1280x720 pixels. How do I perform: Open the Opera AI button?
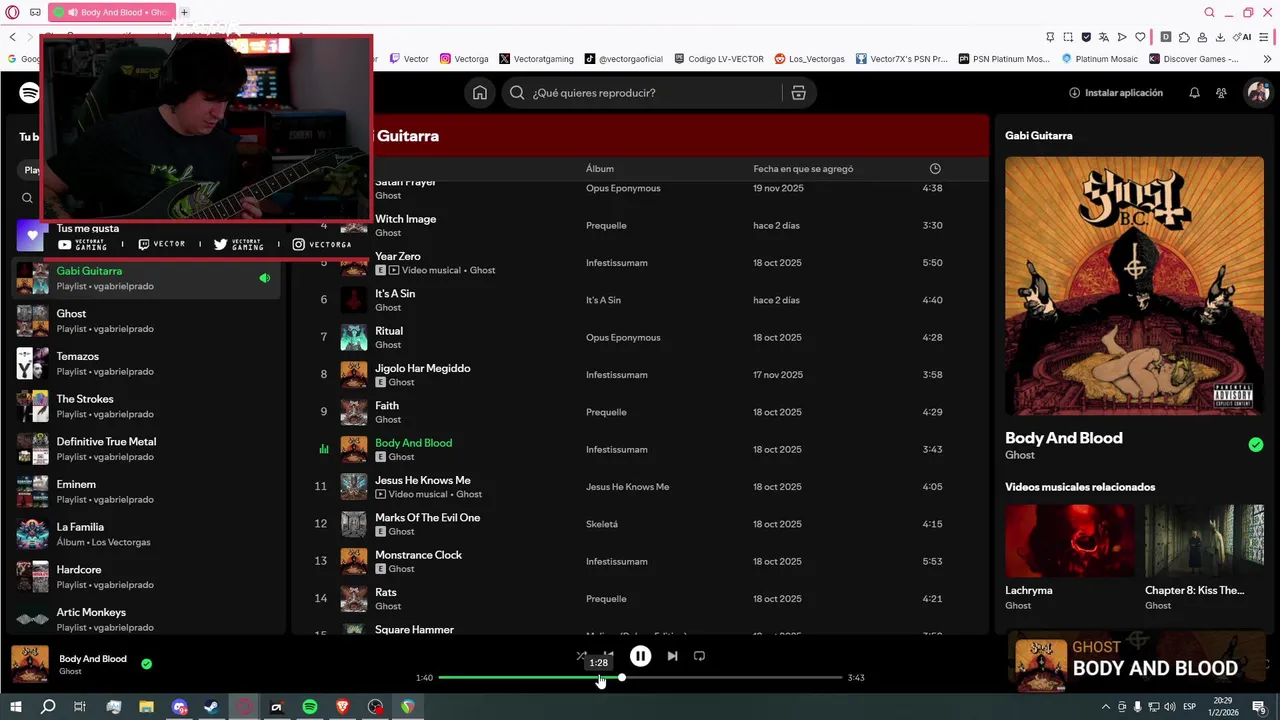[1244, 37]
